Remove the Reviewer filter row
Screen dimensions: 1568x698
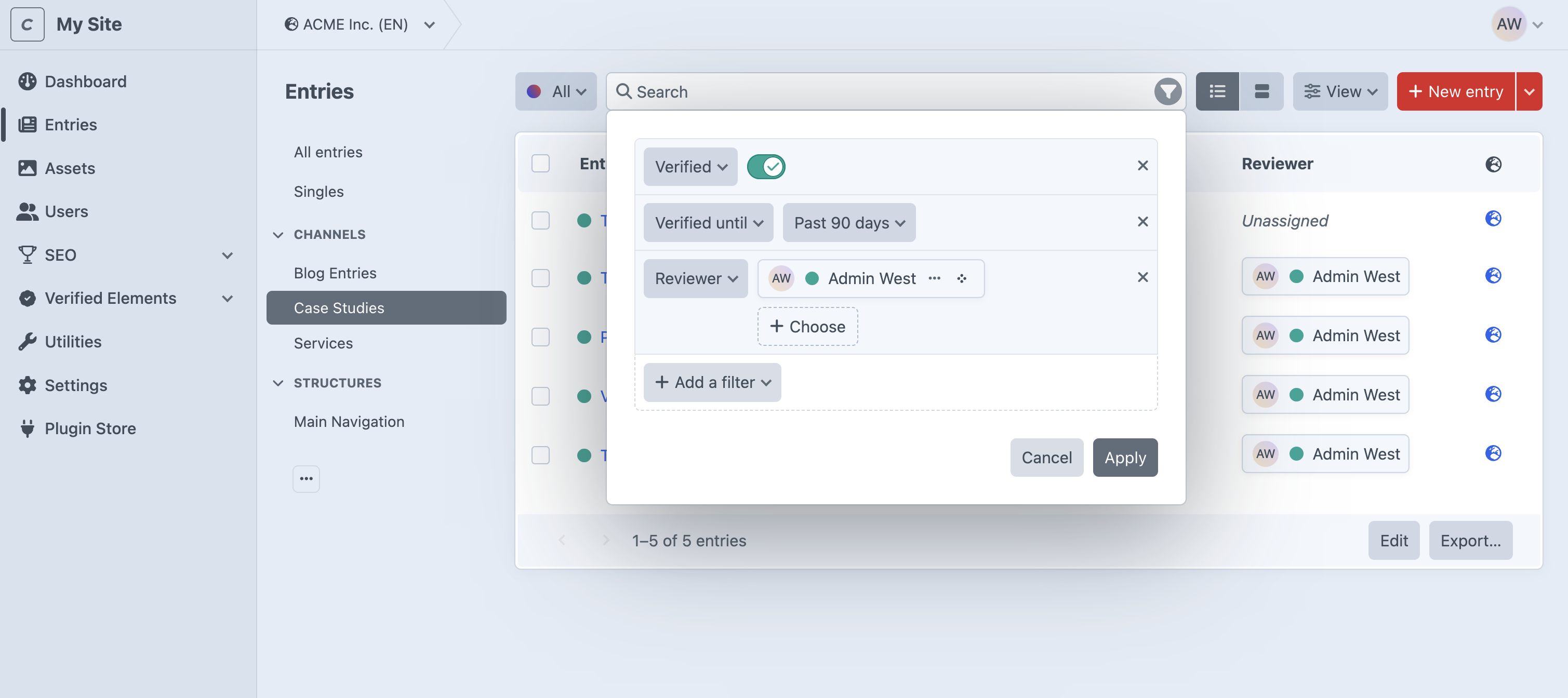coord(1142,277)
